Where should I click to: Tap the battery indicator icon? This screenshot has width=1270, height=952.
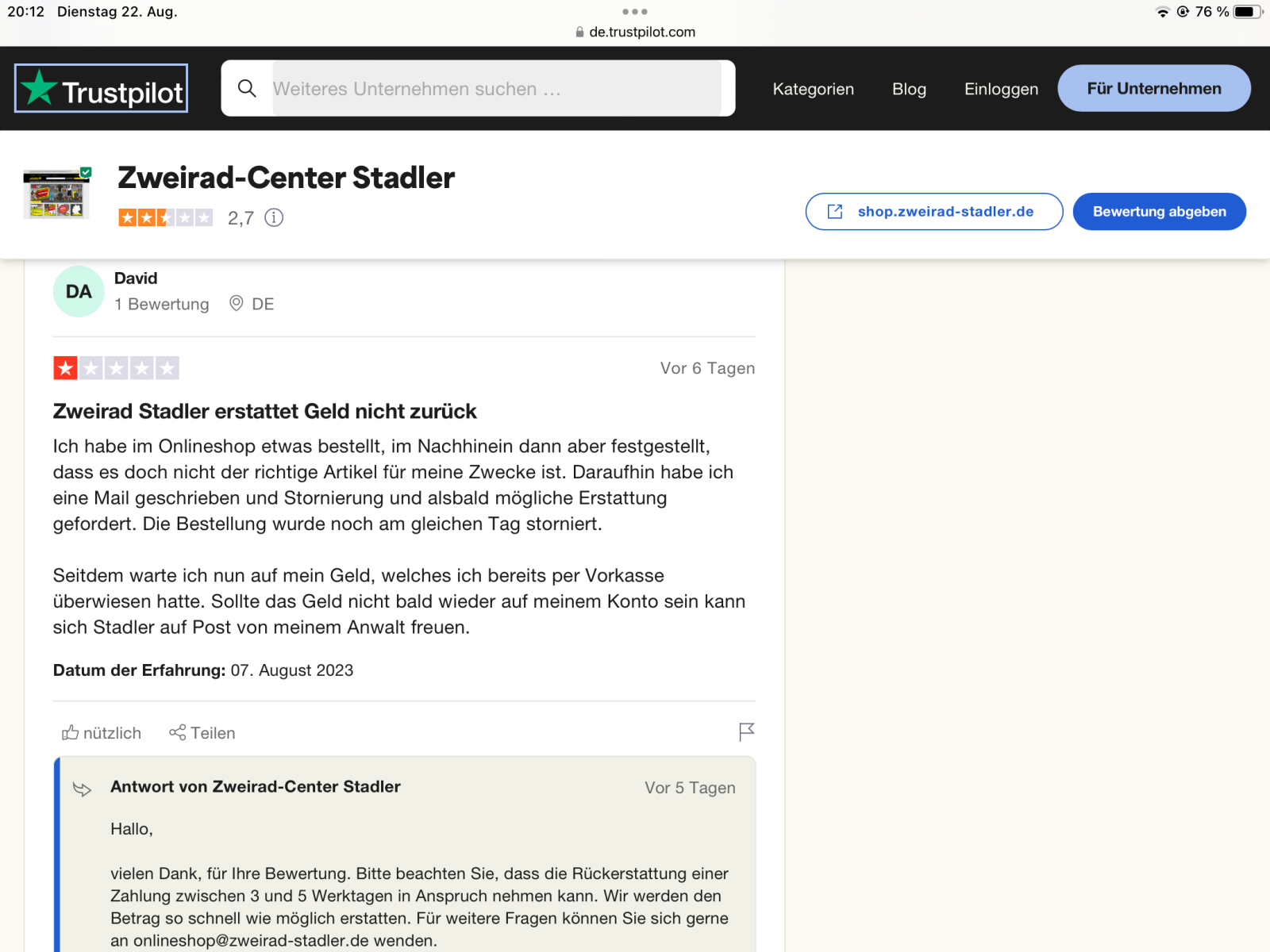[1248, 12]
